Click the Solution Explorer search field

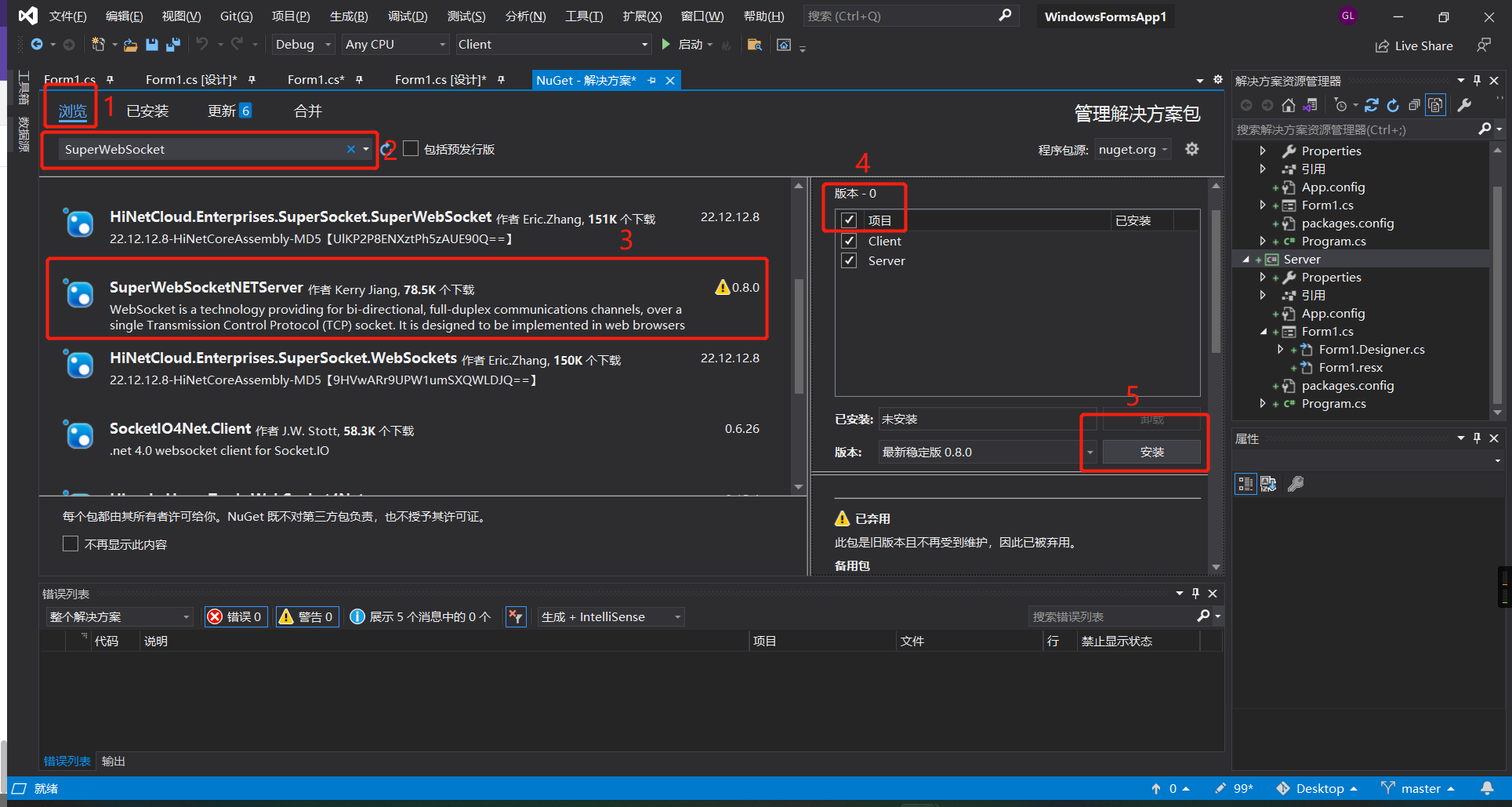pos(1354,129)
